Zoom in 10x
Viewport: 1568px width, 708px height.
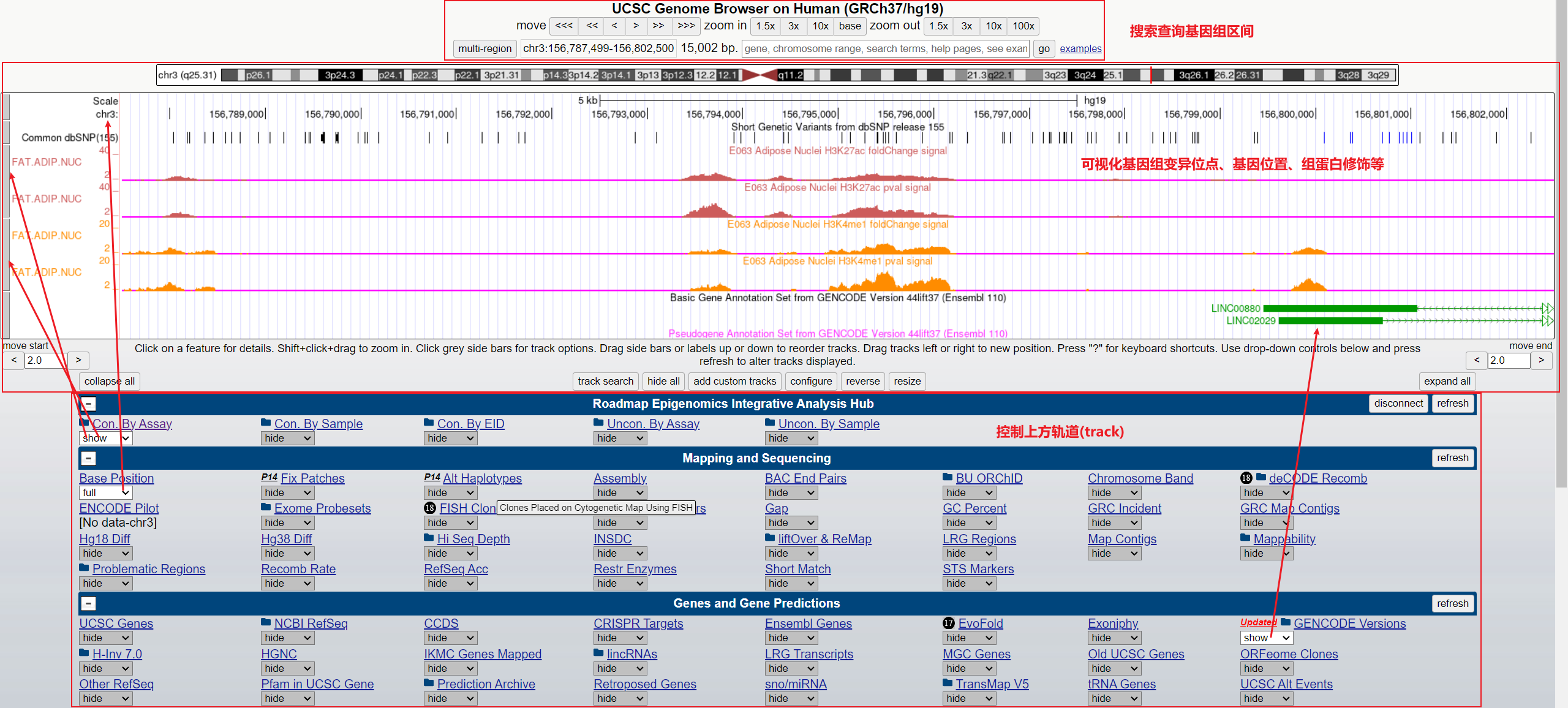[x=820, y=26]
